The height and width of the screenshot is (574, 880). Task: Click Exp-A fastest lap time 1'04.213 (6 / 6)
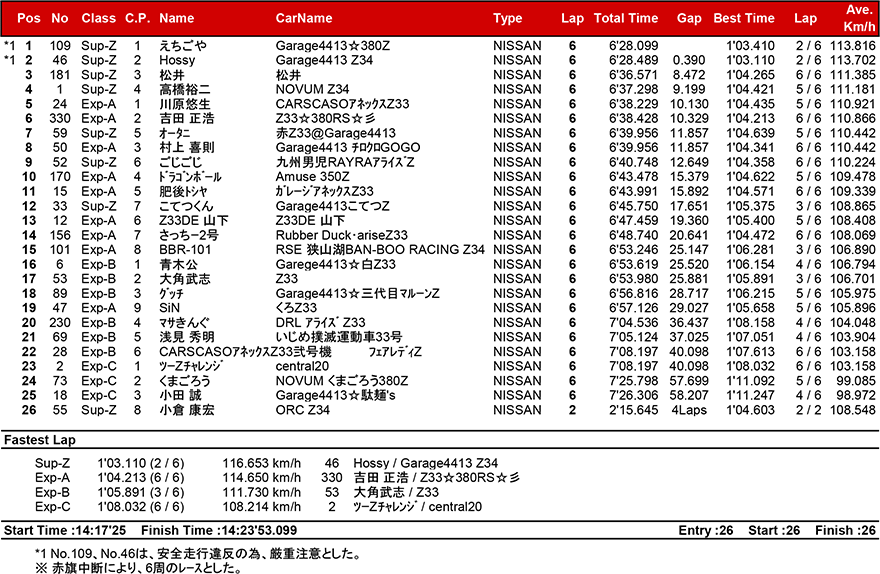[x=141, y=478]
